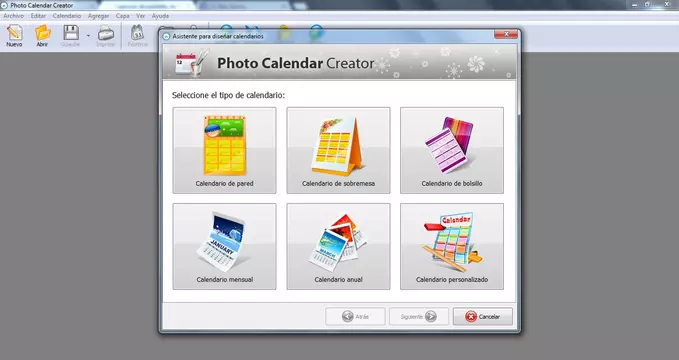This screenshot has width=679, height=360.
Task: Click the Atrás button
Action: point(355,317)
